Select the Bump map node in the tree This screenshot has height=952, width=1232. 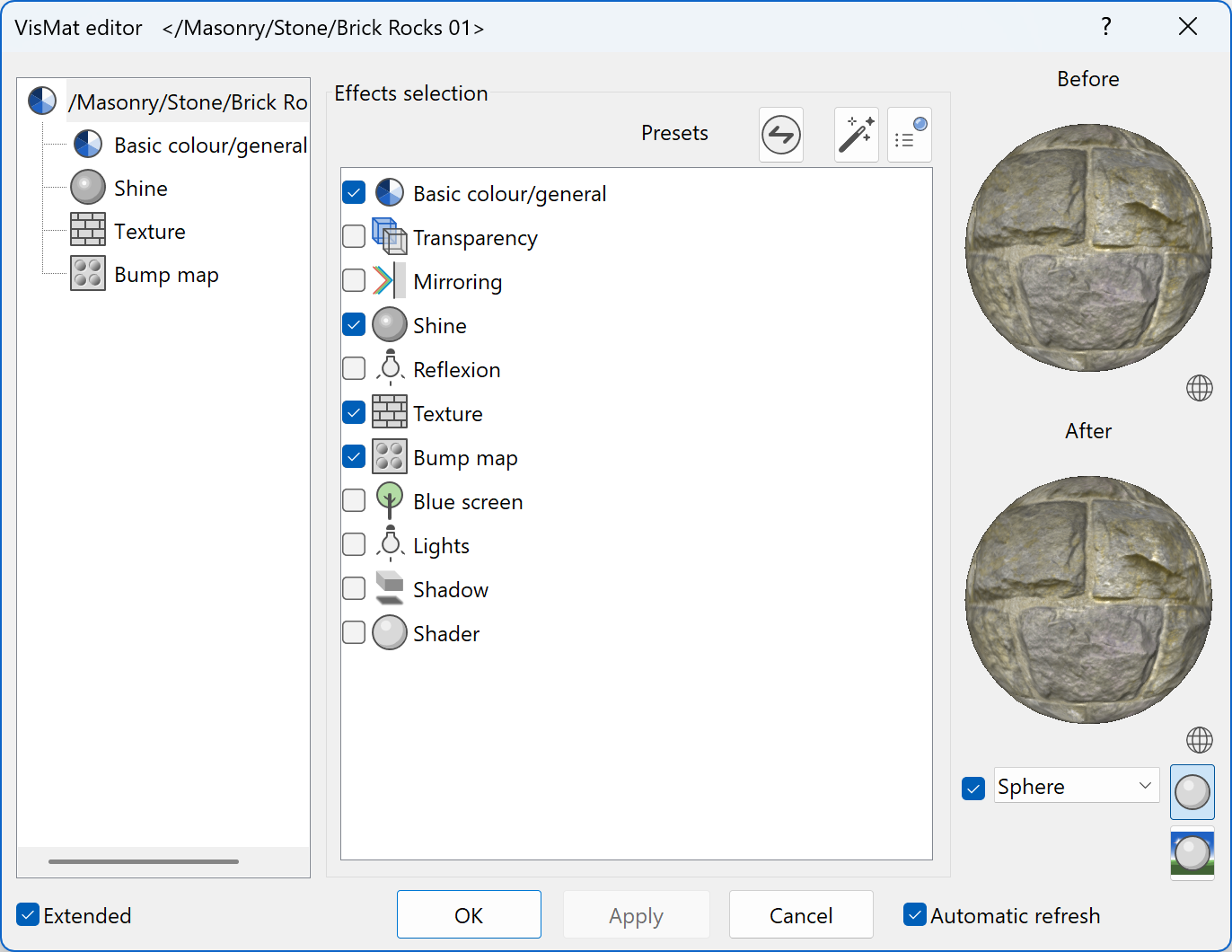pos(166,274)
